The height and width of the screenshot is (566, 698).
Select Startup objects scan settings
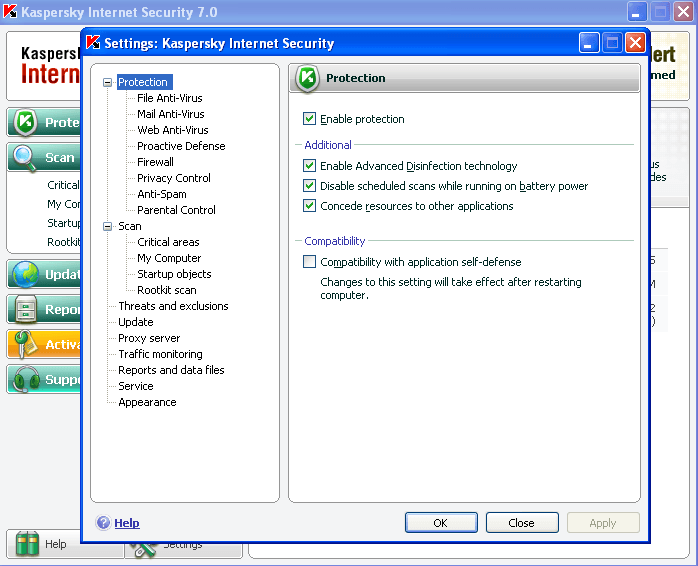174,274
